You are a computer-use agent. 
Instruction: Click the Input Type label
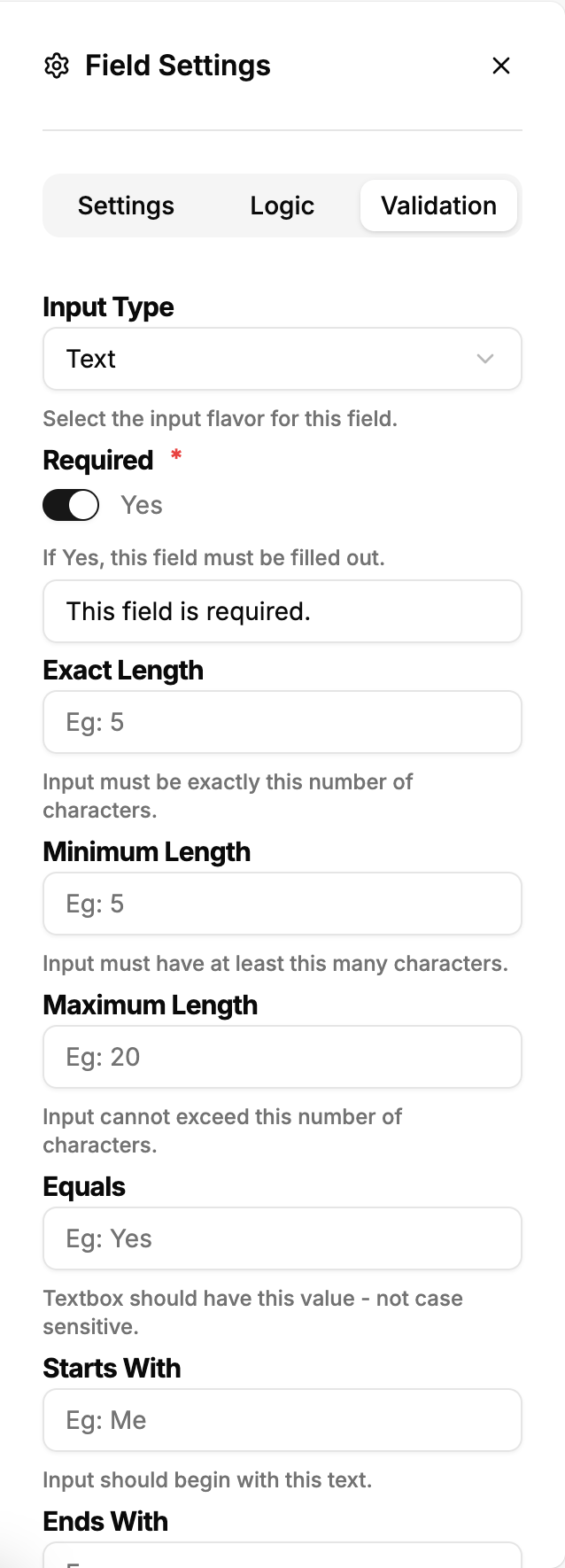pos(108,307)
